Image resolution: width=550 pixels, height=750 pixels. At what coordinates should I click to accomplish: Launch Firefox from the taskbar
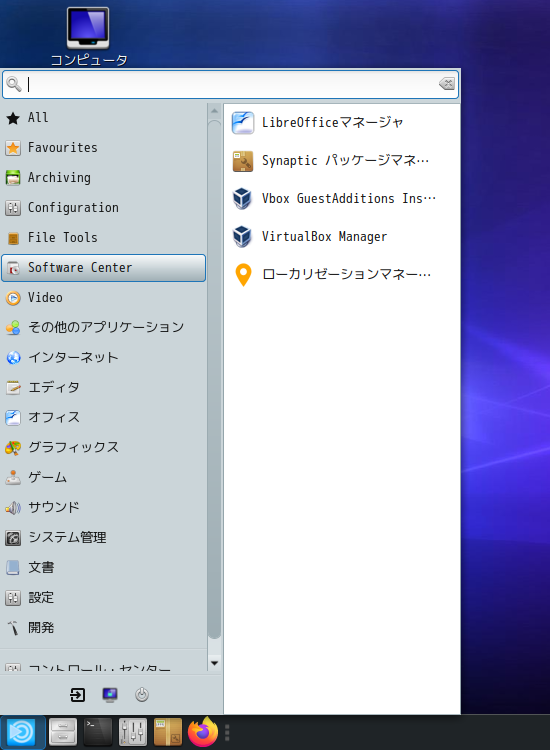pos(203,732)
